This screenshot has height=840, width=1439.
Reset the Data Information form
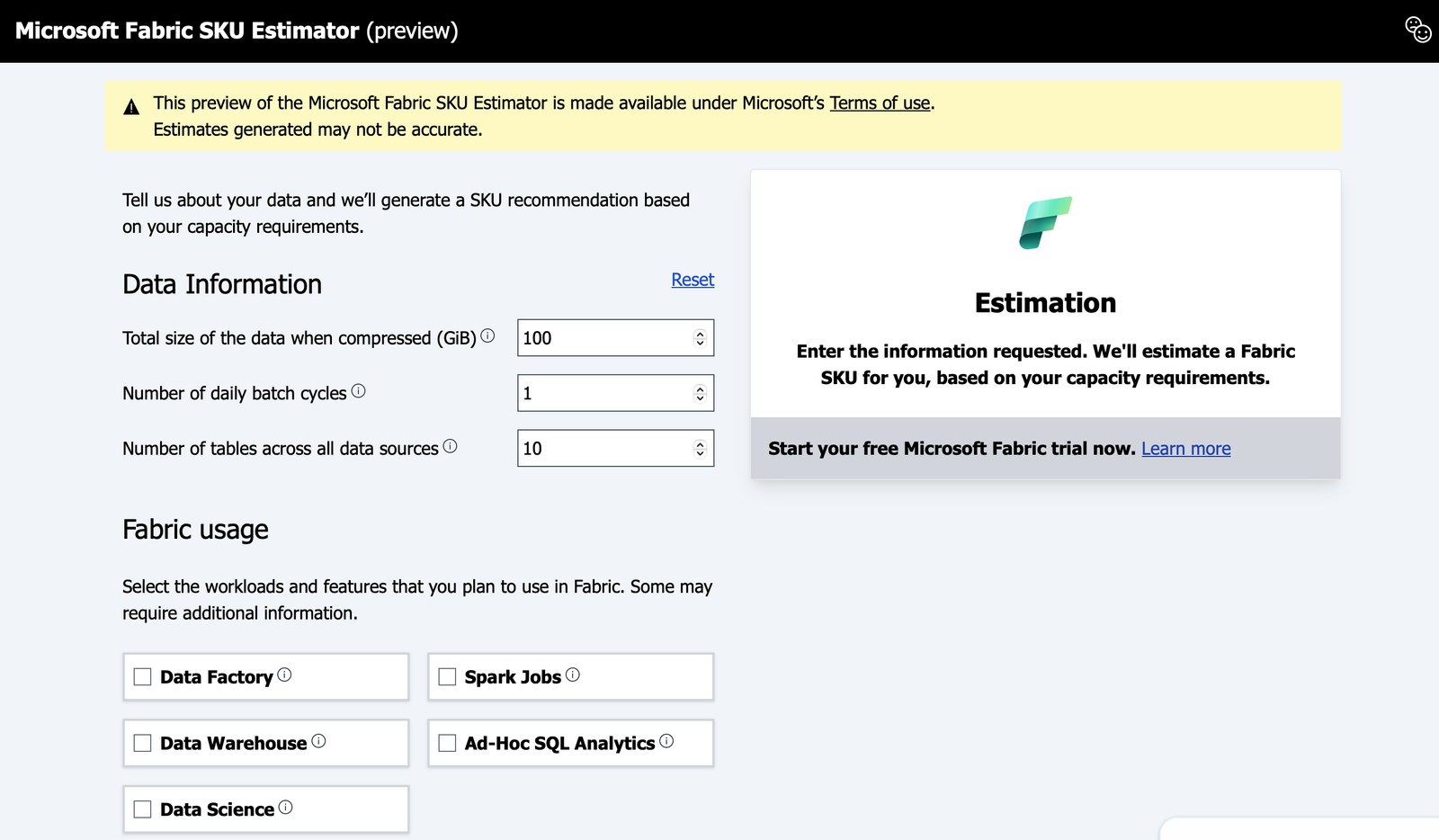coord(693,280)
